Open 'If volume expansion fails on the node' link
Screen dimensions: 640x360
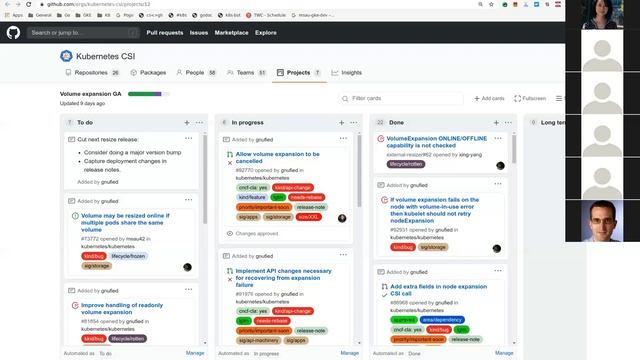pyautogui.click(x=434, y=210)
